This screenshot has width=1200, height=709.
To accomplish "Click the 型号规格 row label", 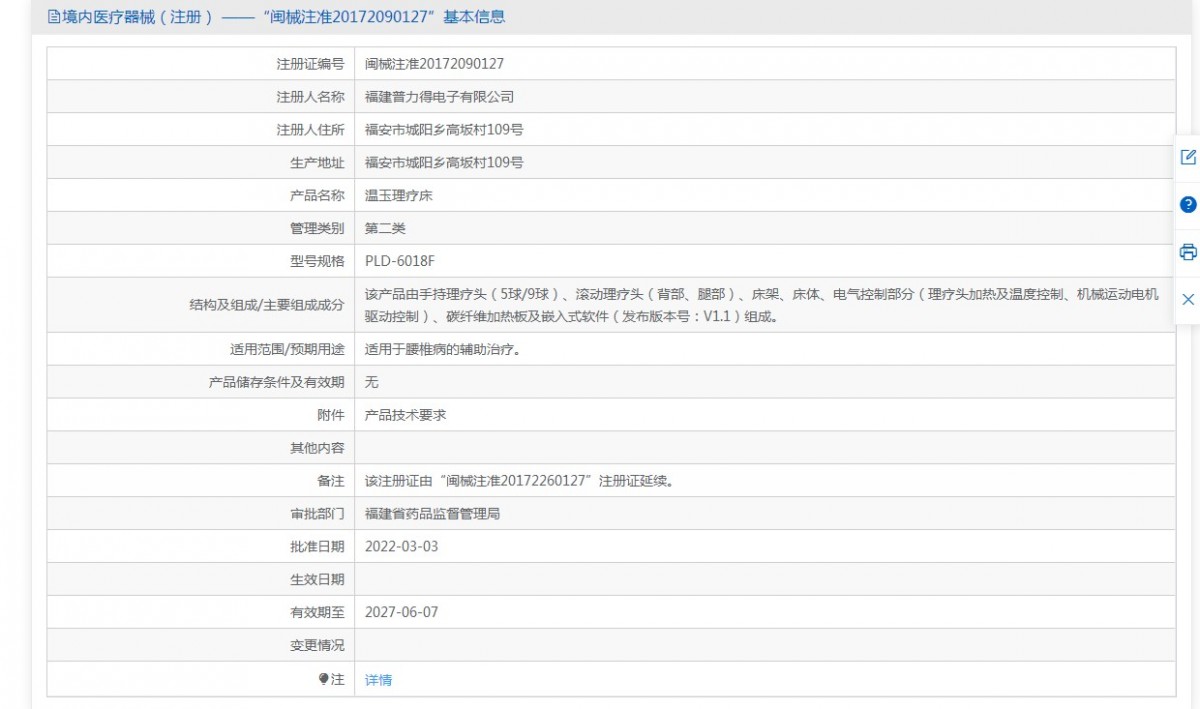I will [317, 261].
